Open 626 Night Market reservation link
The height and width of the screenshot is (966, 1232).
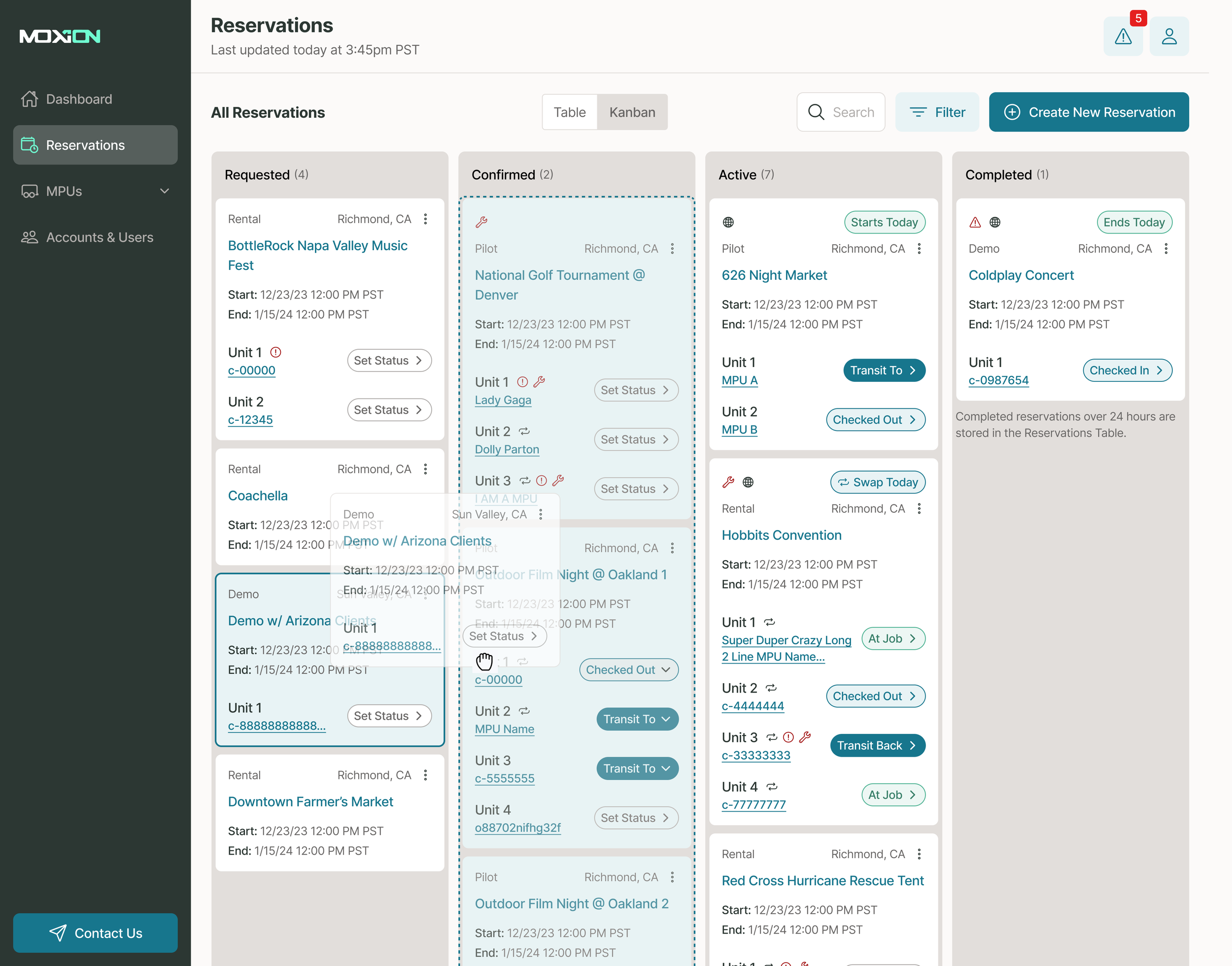click(774, 275)
